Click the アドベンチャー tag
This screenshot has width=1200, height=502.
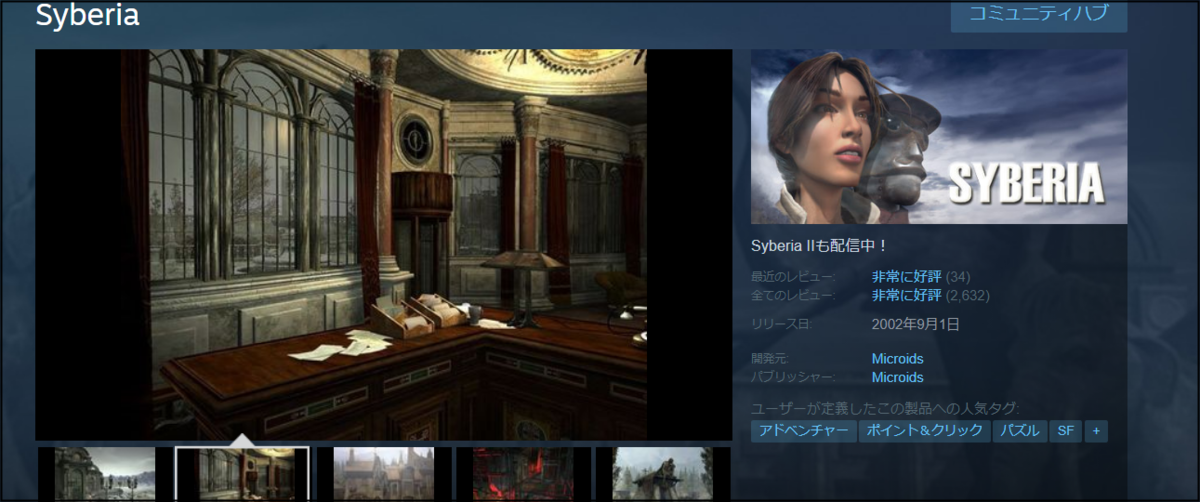tap(804, 431)
